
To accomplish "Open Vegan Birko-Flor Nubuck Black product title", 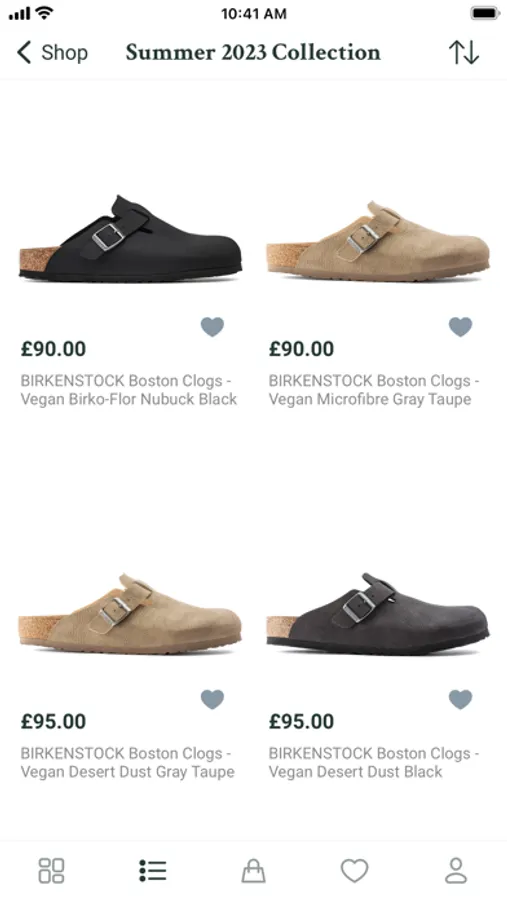I will pos(129,390).
